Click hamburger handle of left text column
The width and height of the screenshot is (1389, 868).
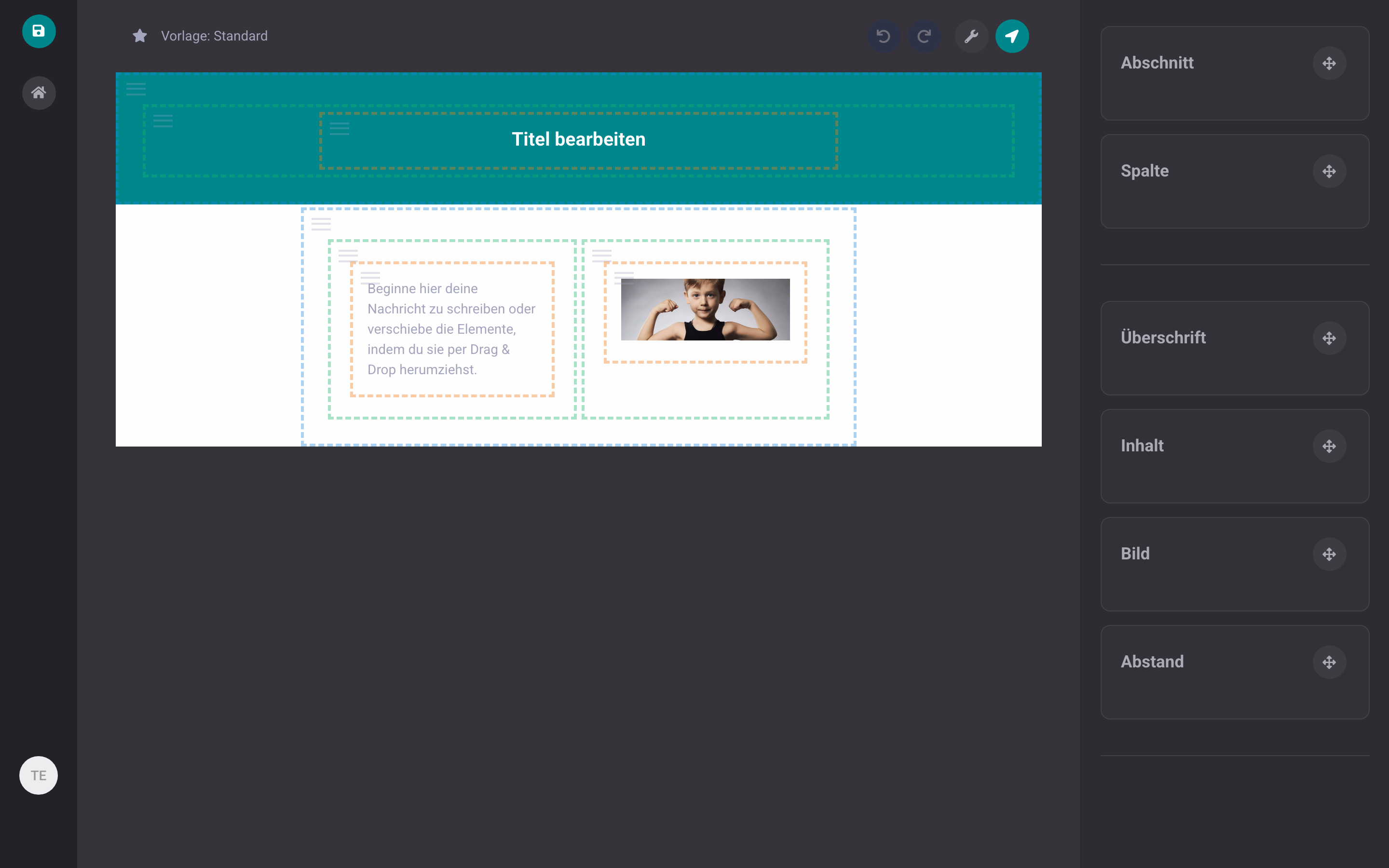(x=348, y=256)
